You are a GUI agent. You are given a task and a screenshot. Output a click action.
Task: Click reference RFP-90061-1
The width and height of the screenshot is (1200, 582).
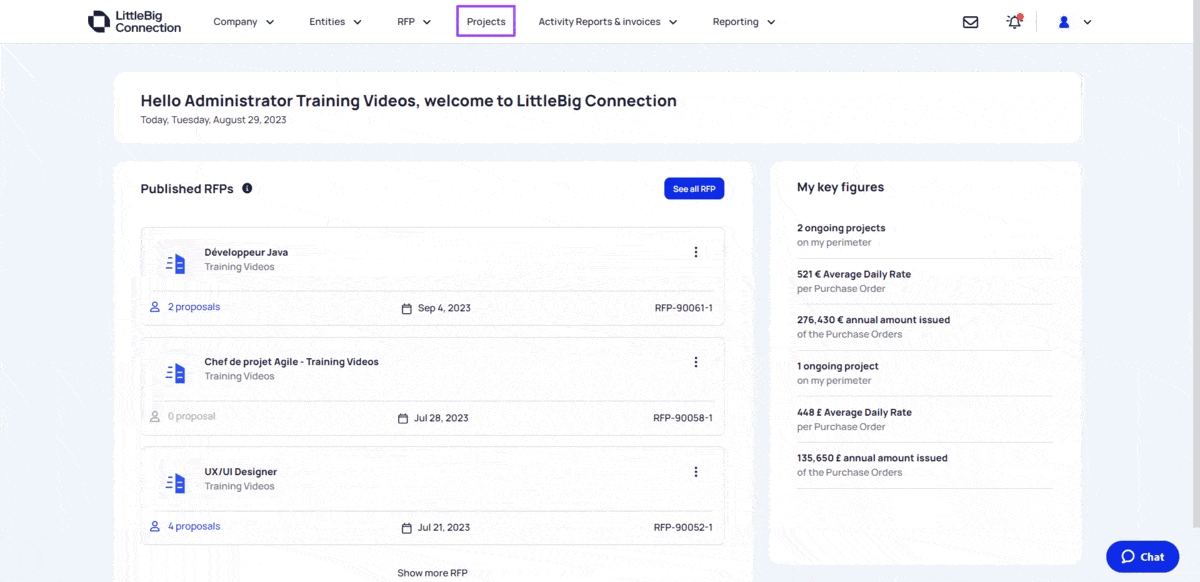(x=684, y=308)
